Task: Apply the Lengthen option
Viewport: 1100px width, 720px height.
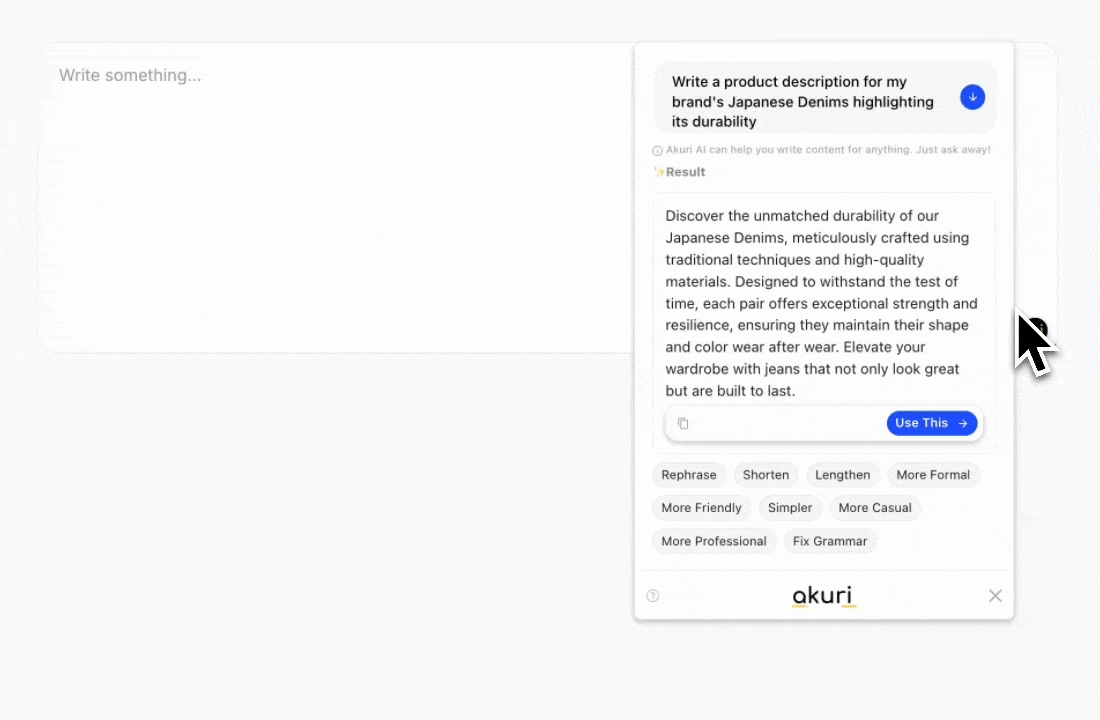Action: 842,475
